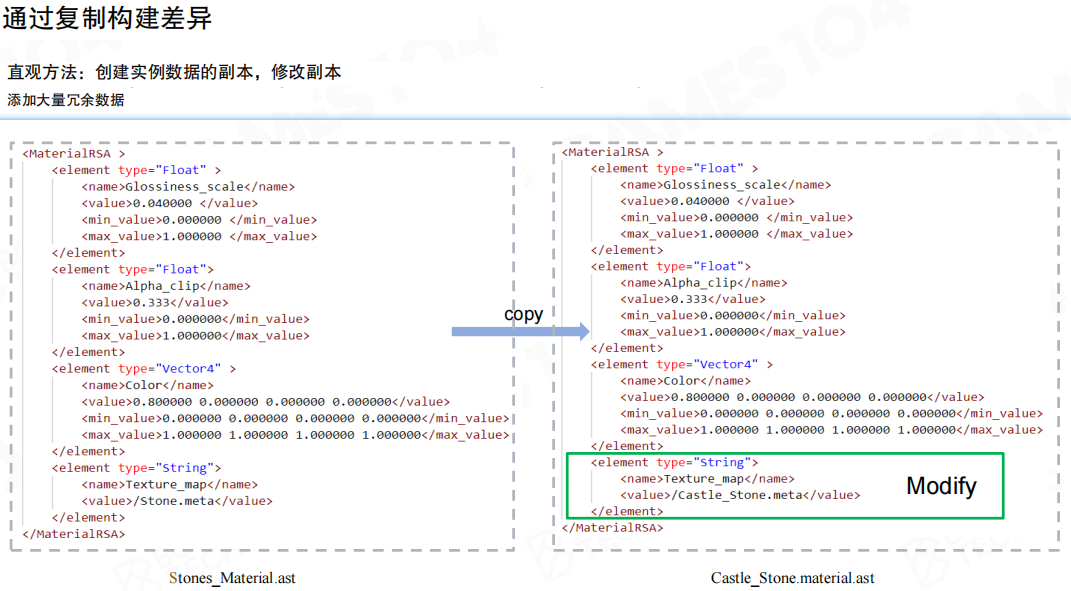Click the "copy" label above the arrow
This screenshot has height=591, width=1071.
coord(523,314)
